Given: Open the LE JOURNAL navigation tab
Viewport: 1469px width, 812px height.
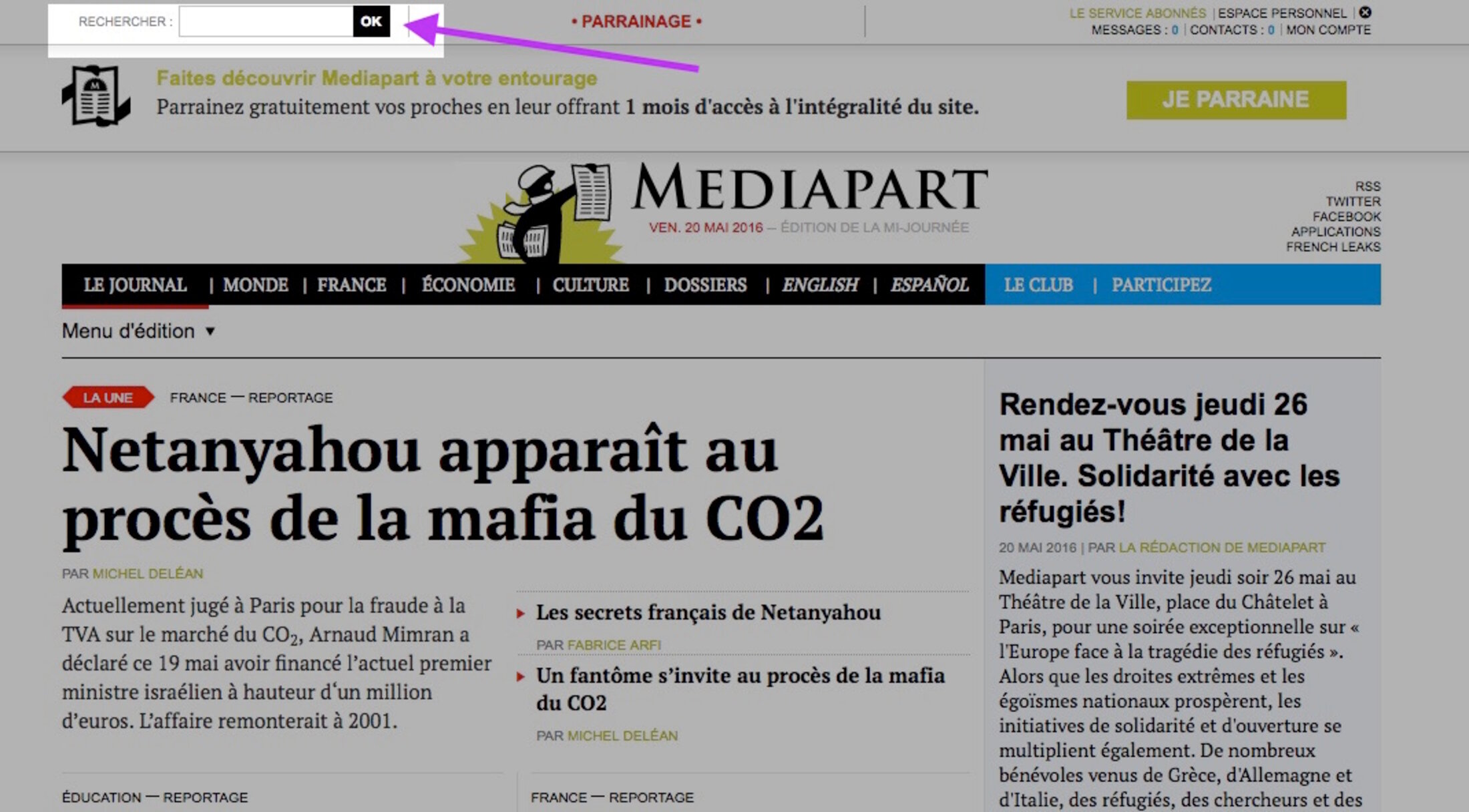Looking at the screenshot, I should pyautogui.click(x=135, y=285).
